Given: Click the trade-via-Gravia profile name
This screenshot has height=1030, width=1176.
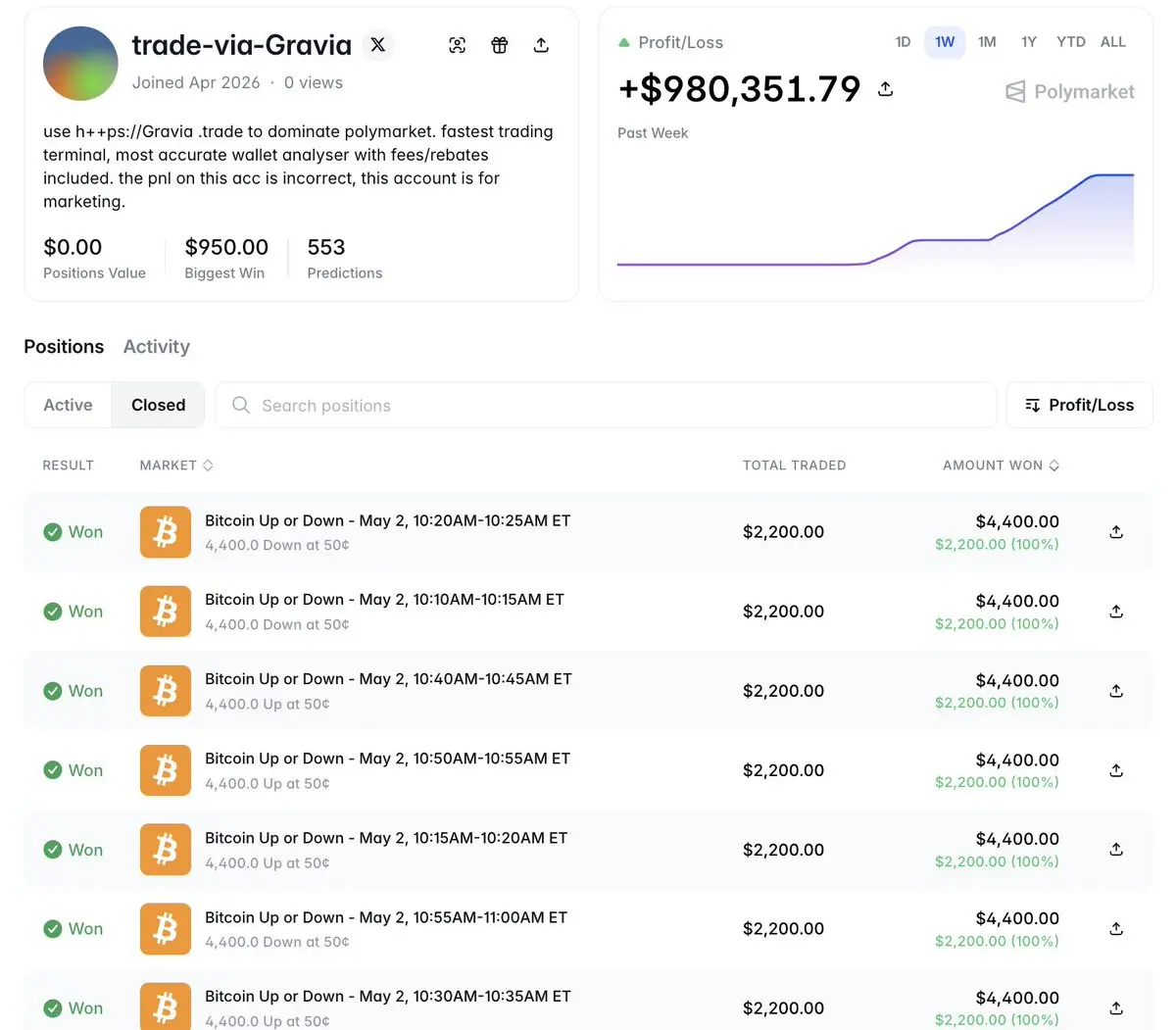Looking at the screenshot, I should [x=242, y=45].
